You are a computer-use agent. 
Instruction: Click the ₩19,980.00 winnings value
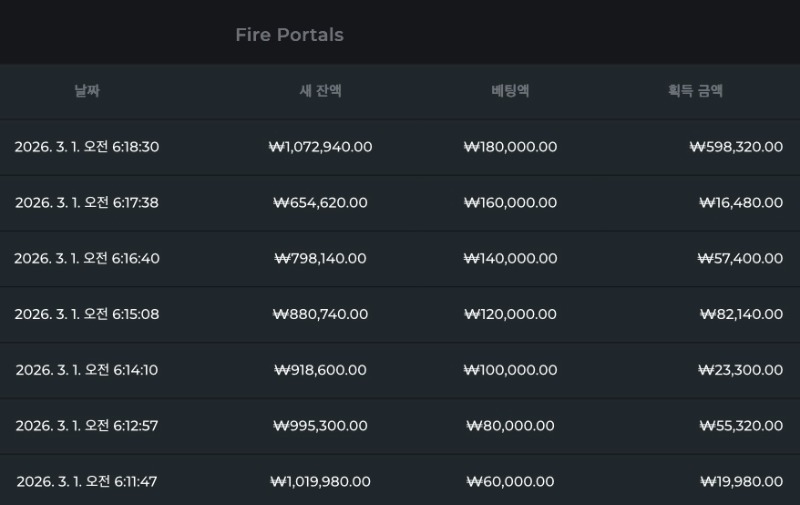[x=741, y=482]
